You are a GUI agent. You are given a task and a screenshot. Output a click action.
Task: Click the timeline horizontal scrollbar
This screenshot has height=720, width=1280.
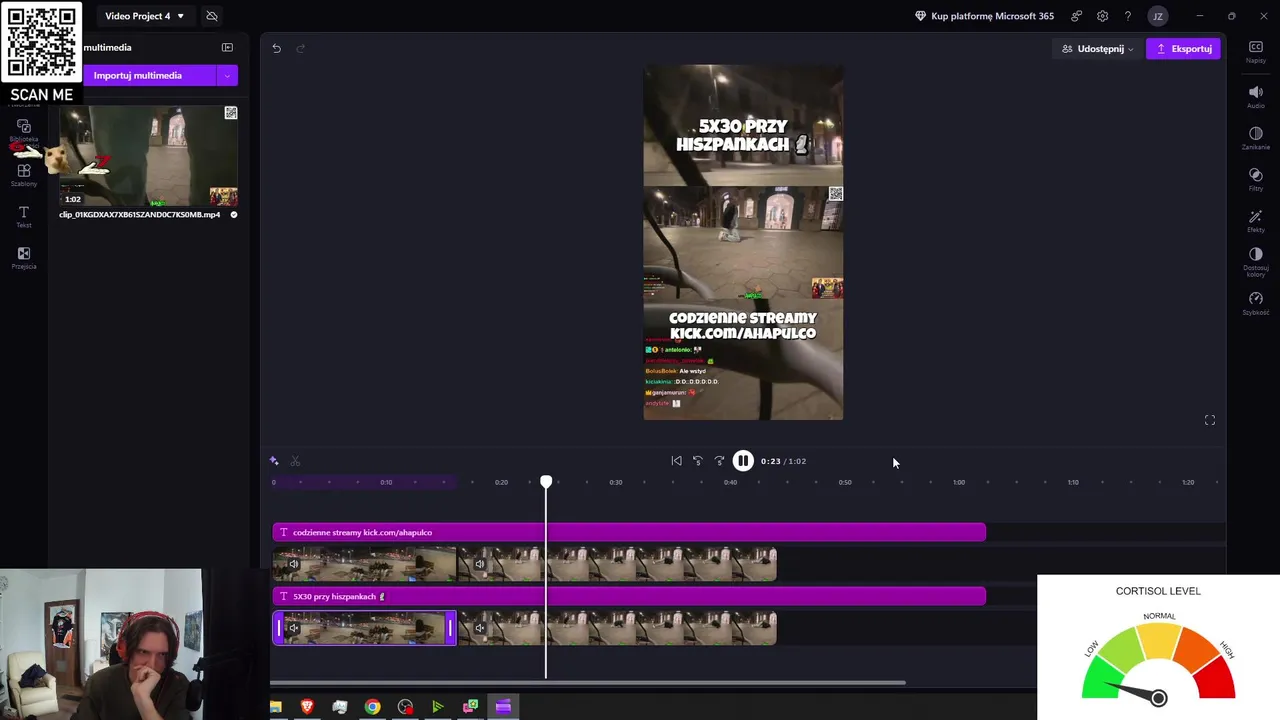[588, 683]
